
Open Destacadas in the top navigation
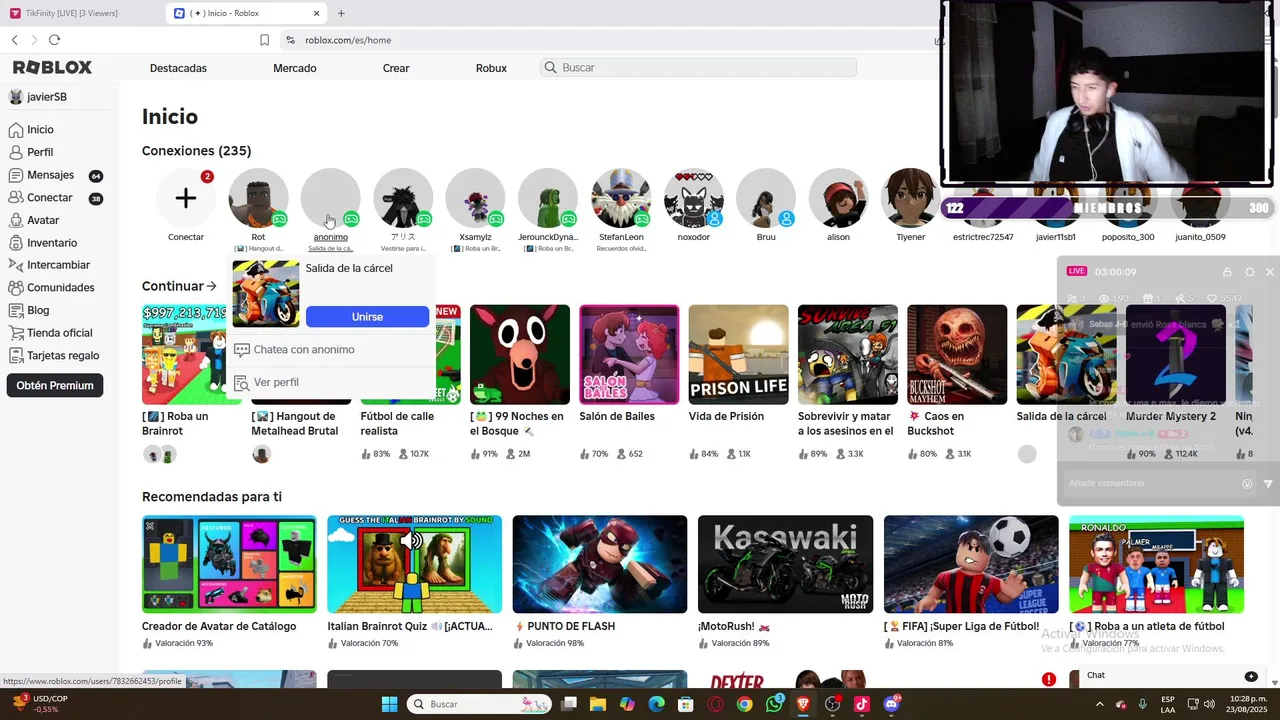(x=178, y=68)
